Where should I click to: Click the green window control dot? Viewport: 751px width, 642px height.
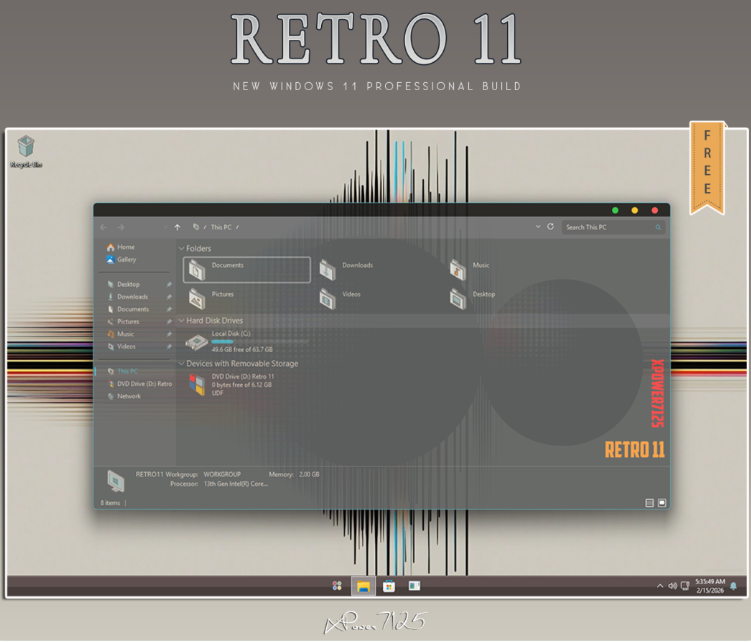pos(615,210)
